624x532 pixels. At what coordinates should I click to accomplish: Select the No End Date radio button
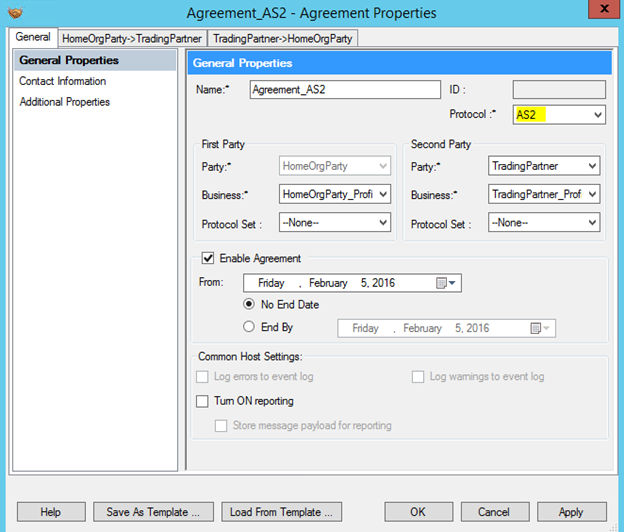pyautogui.click(x=249, y=304)
